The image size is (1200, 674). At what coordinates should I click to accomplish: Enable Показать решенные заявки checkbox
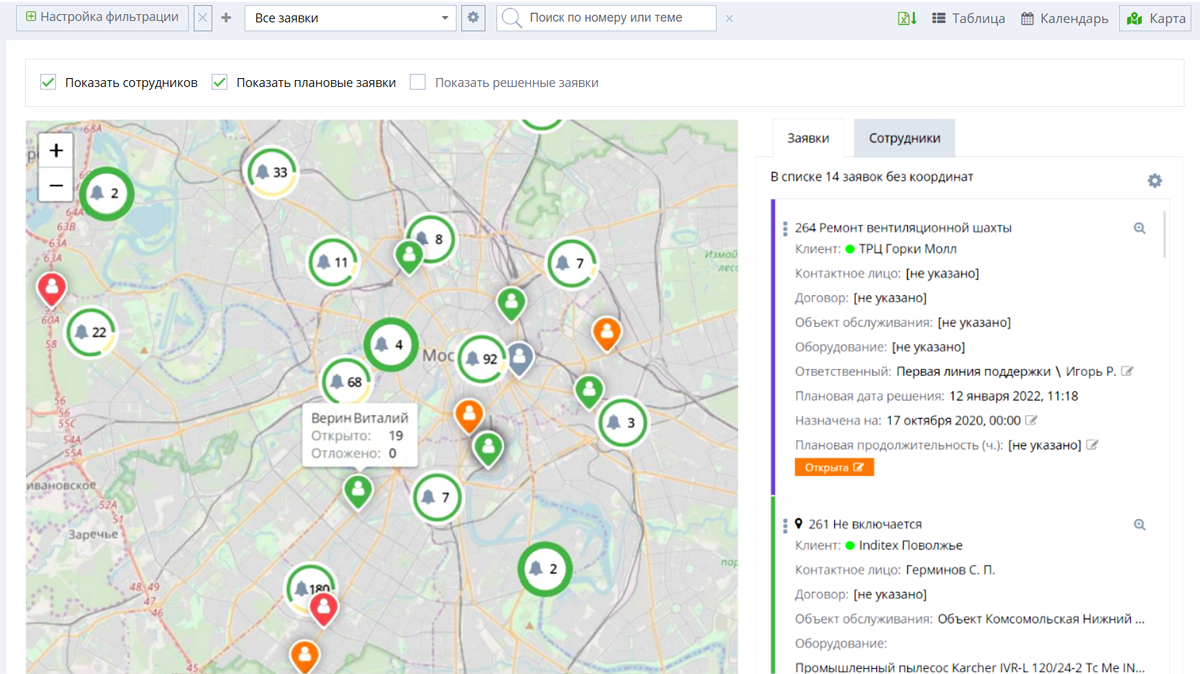tap(418, 82)
